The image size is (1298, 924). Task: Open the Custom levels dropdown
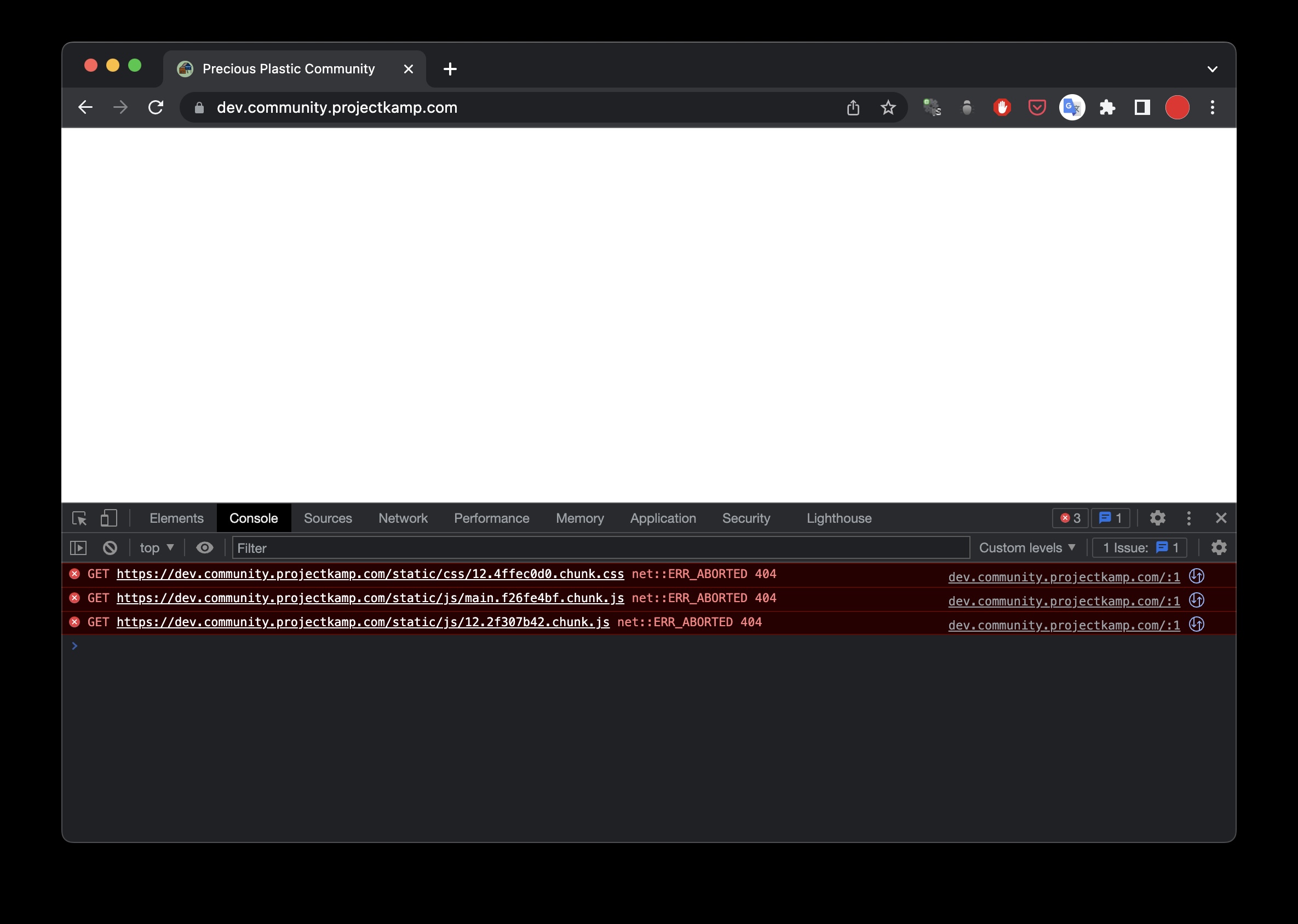[1026, 547]
